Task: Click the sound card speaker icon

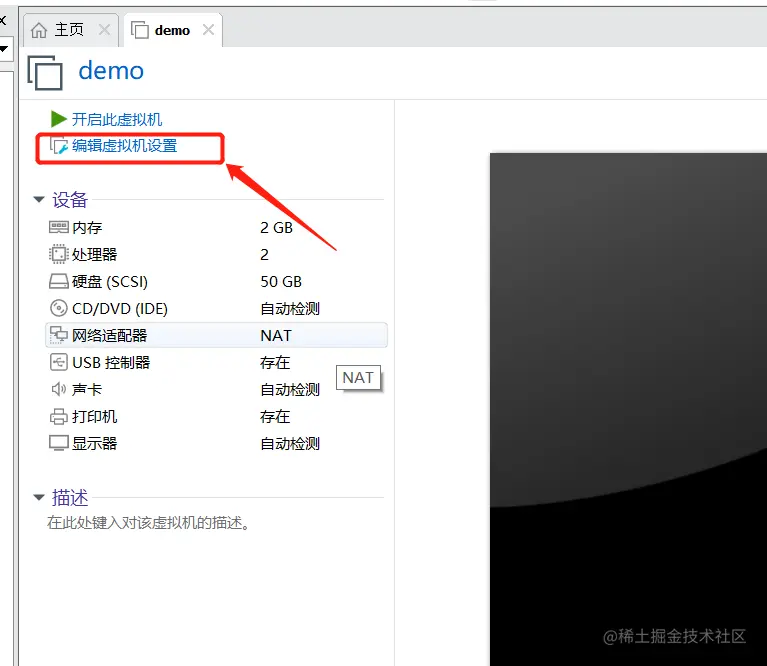Action: pos(59,389)
